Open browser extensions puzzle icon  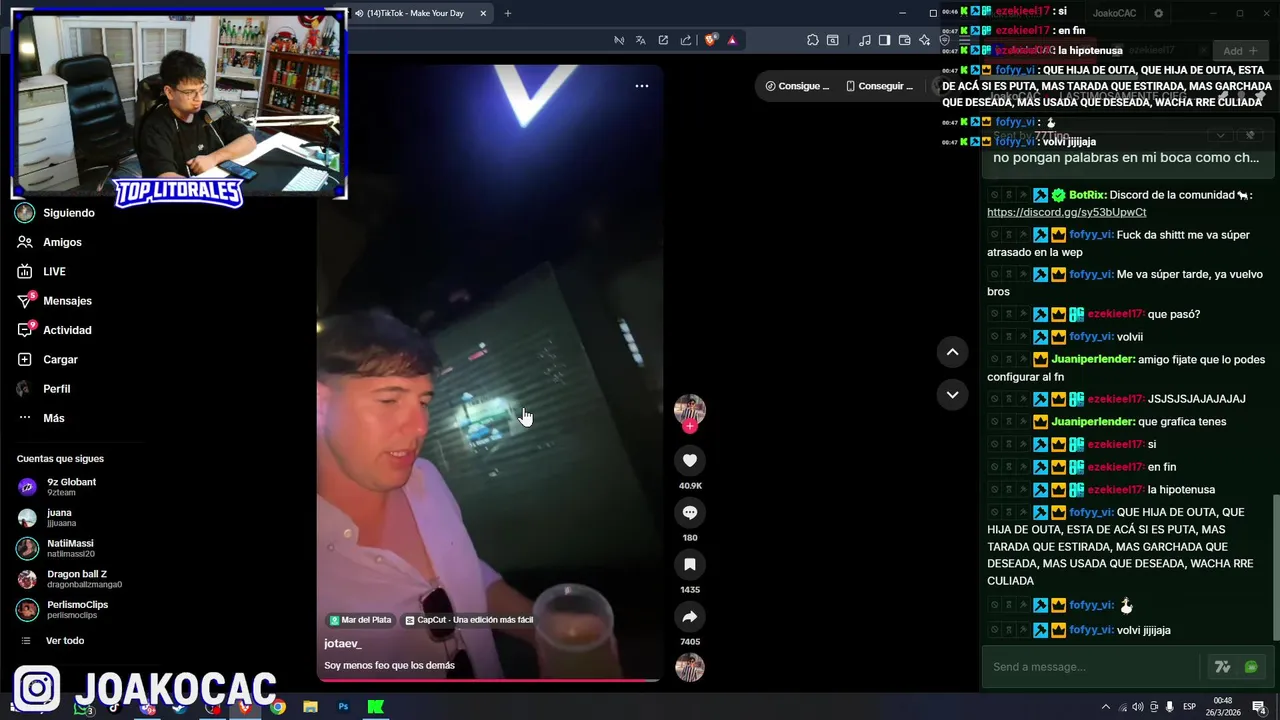[x=813, y=40]
